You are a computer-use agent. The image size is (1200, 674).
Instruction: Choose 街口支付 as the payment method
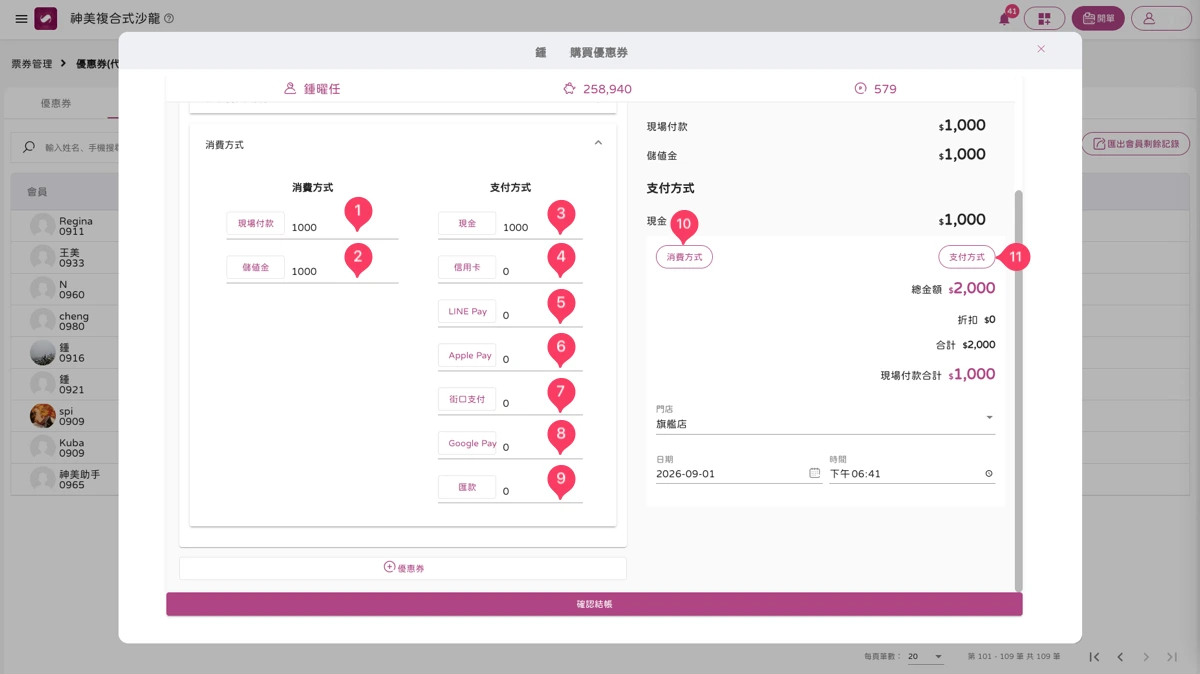point(467,400)
